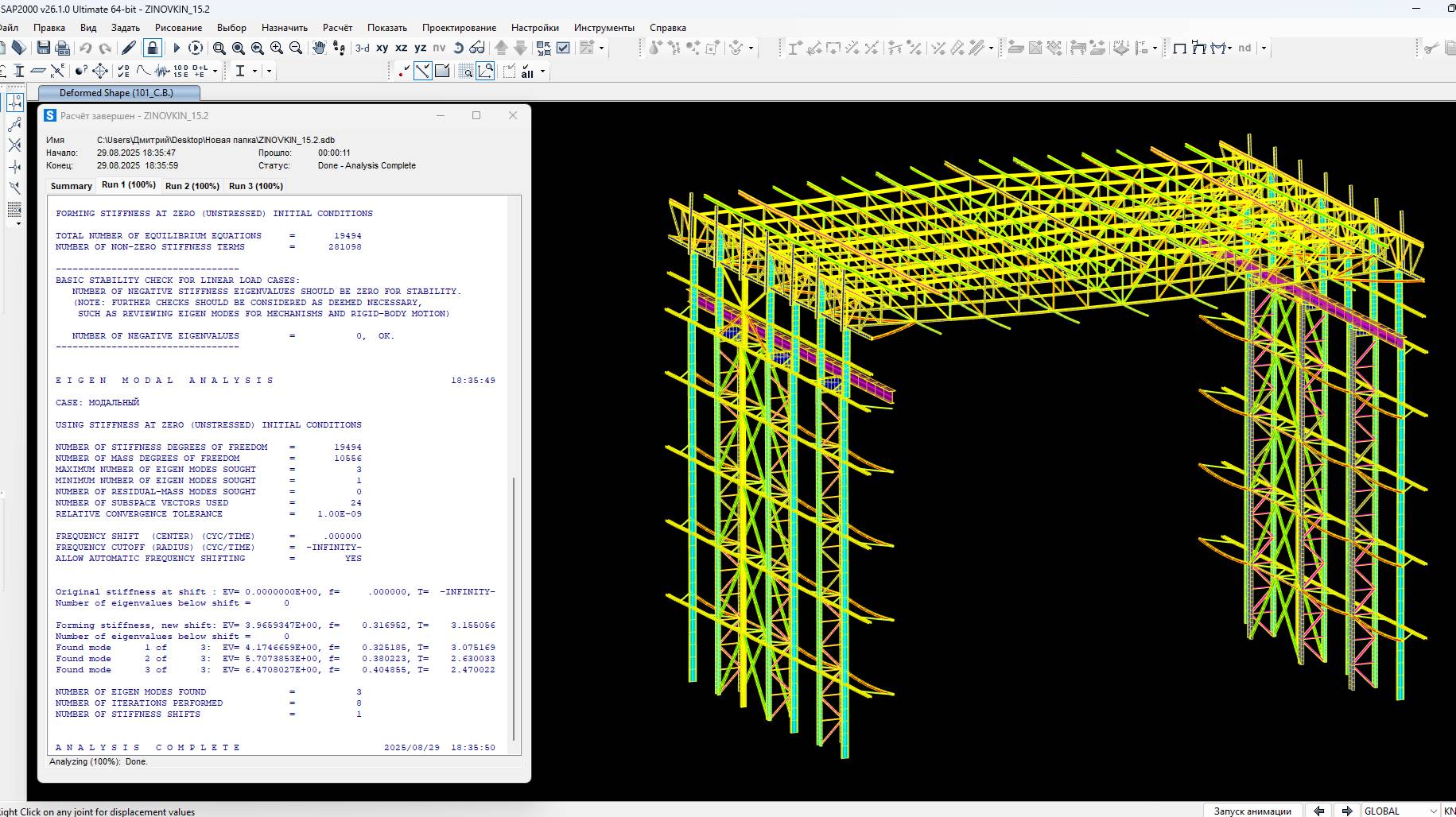Toggle the Lock/Unlock model padlock icon

coord(153,48)
